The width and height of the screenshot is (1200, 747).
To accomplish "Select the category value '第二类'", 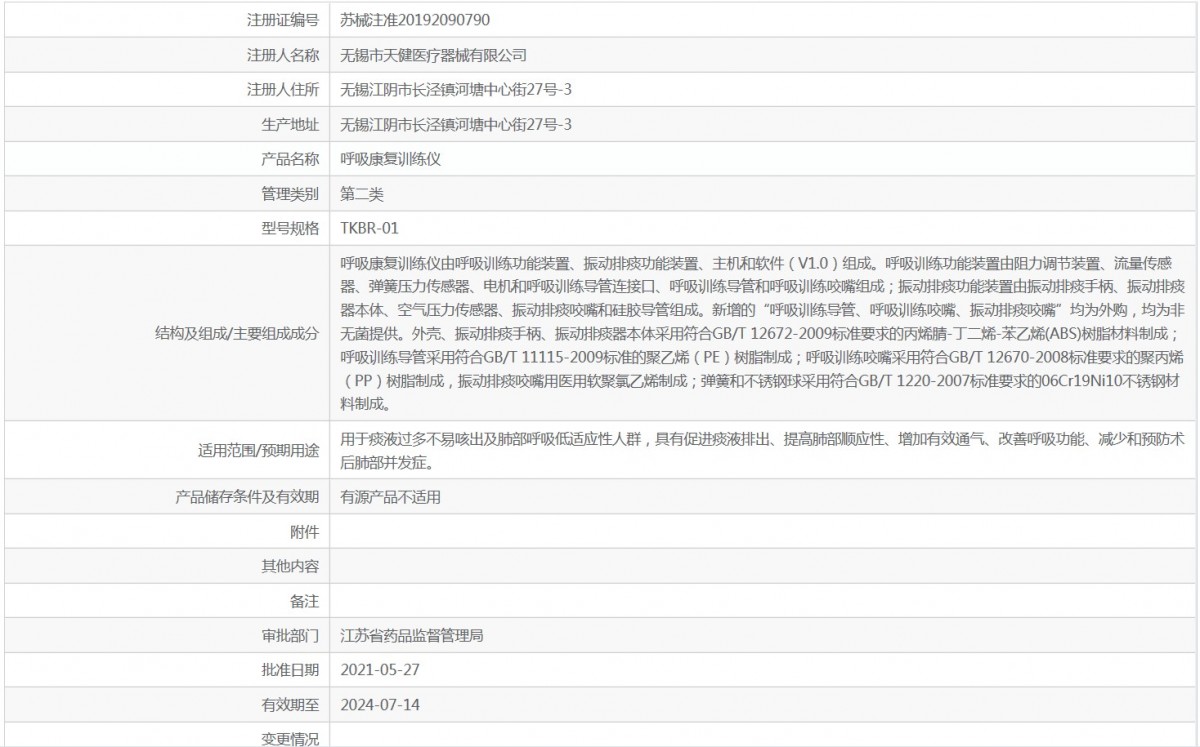I will (362, 194).
